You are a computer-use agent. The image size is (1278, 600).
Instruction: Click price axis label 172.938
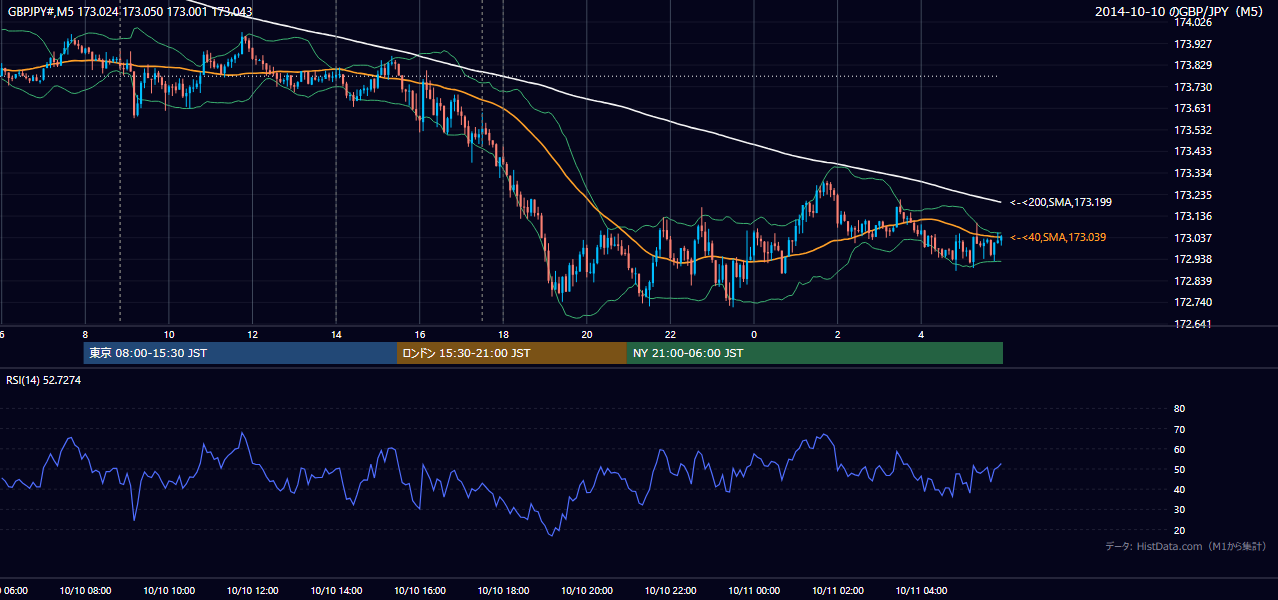(1193, 259)
